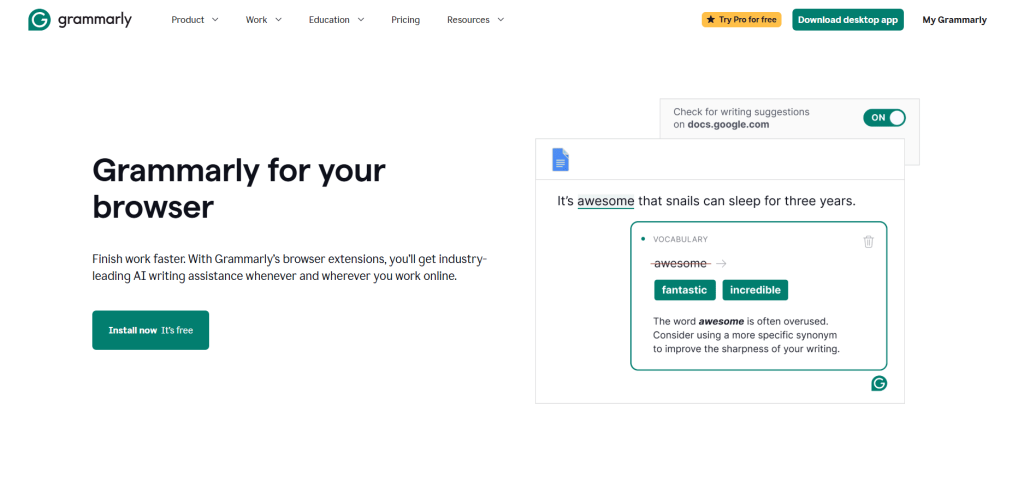This screenshot has width=1024, height=477.
Task: Dismiss suggestion with the trash icon
Action: click(868, 241)
